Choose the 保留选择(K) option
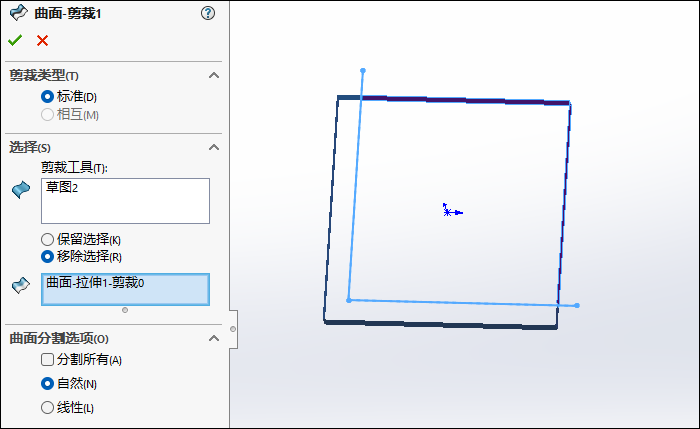Viewport: 700px width, 429px height. pyautogui.click(x=47, y=240)
